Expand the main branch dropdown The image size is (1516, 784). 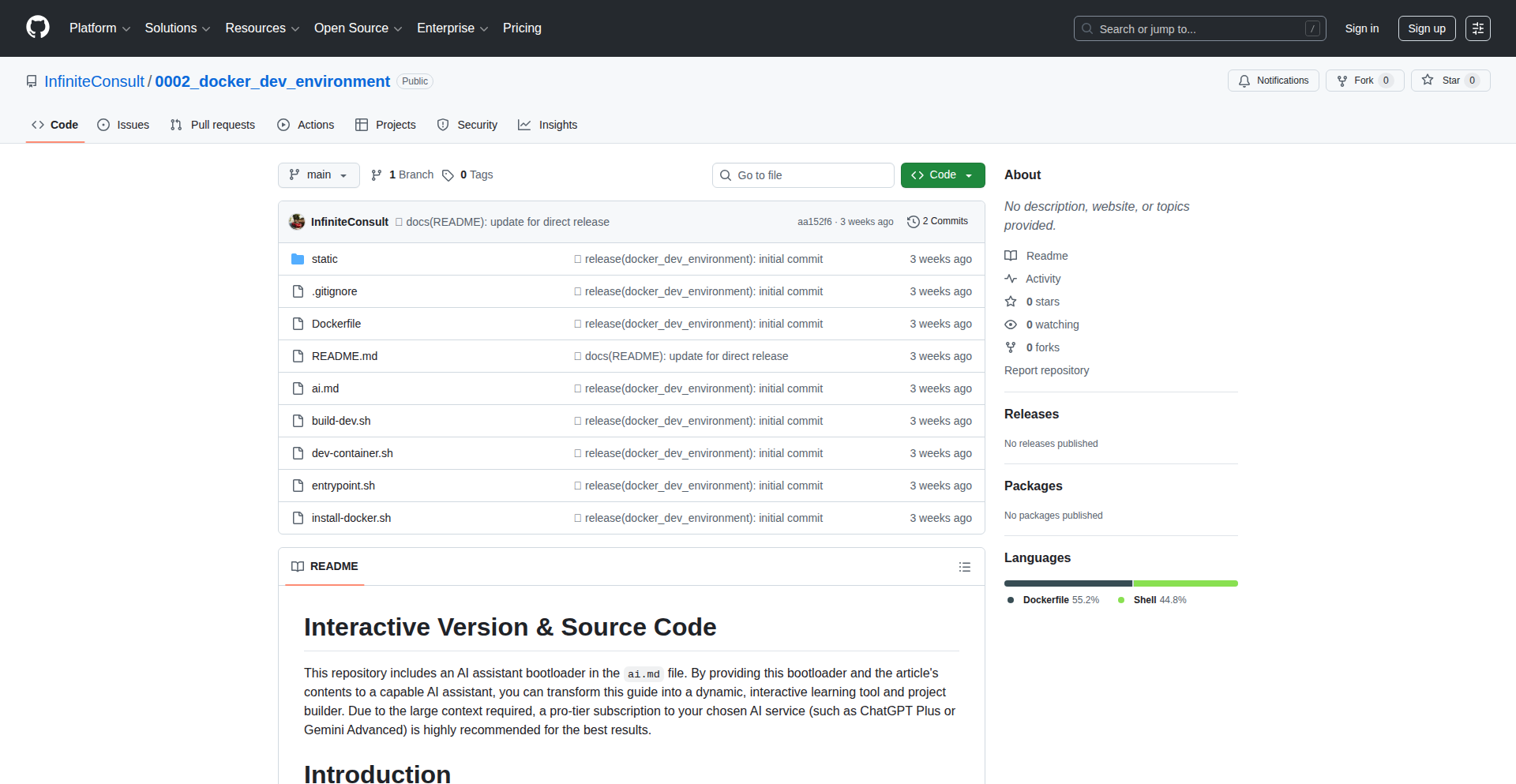(x=318, y=174)
